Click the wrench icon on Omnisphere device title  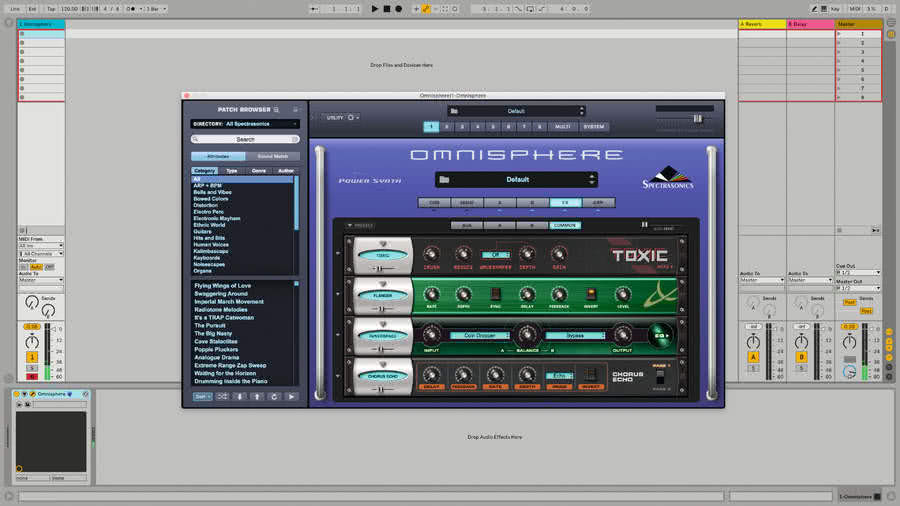coord(32,394)
